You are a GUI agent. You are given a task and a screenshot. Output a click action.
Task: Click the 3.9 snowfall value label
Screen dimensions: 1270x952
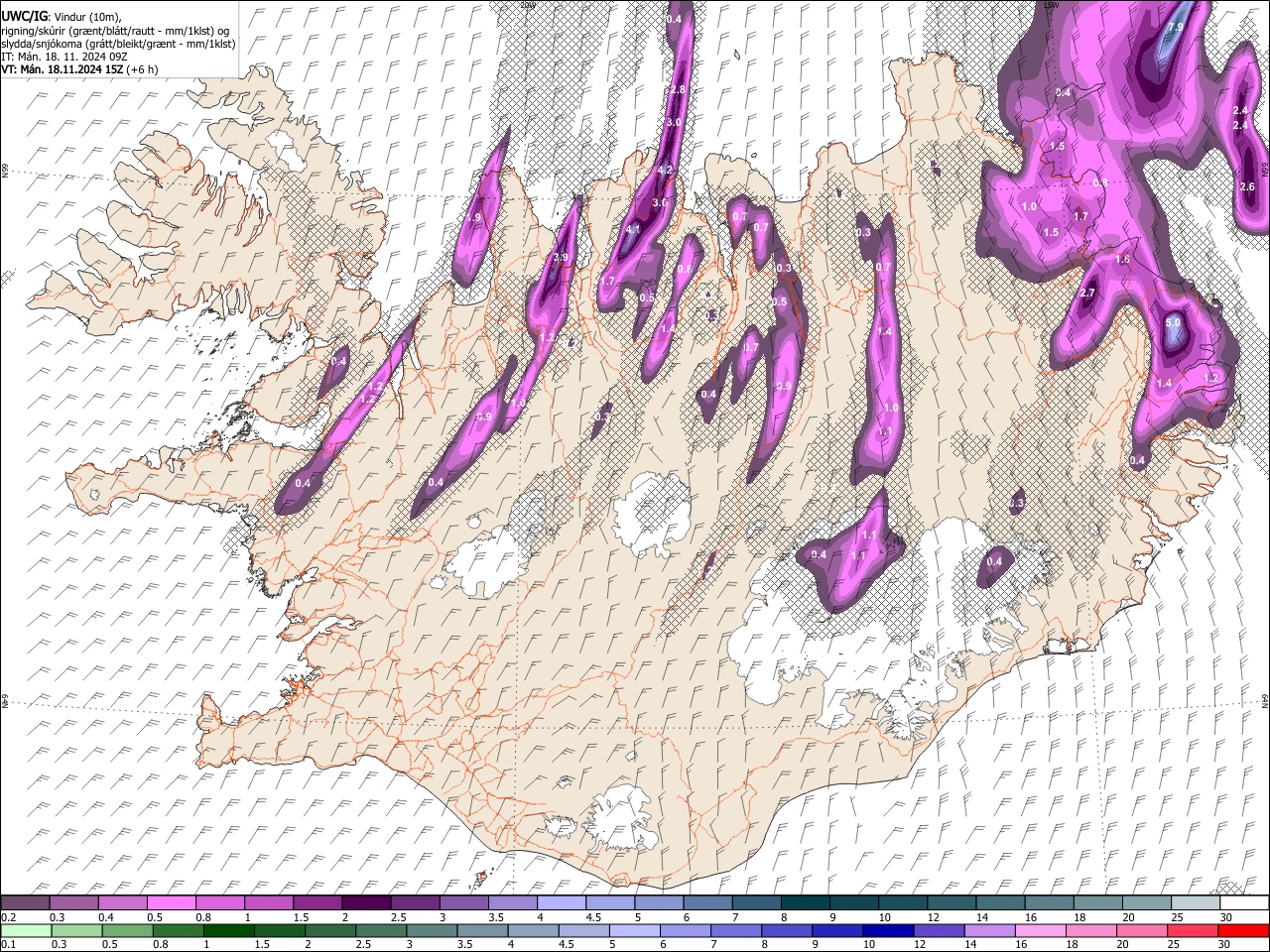tap(561, 258)
